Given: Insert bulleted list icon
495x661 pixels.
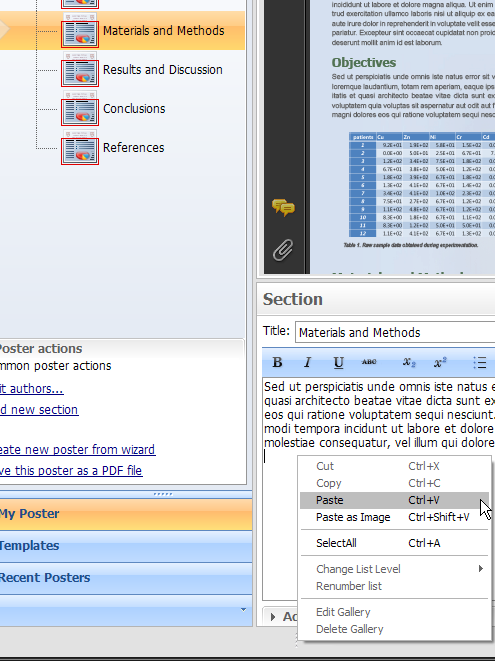Looking at the screenshot, I should click(480, 363).
